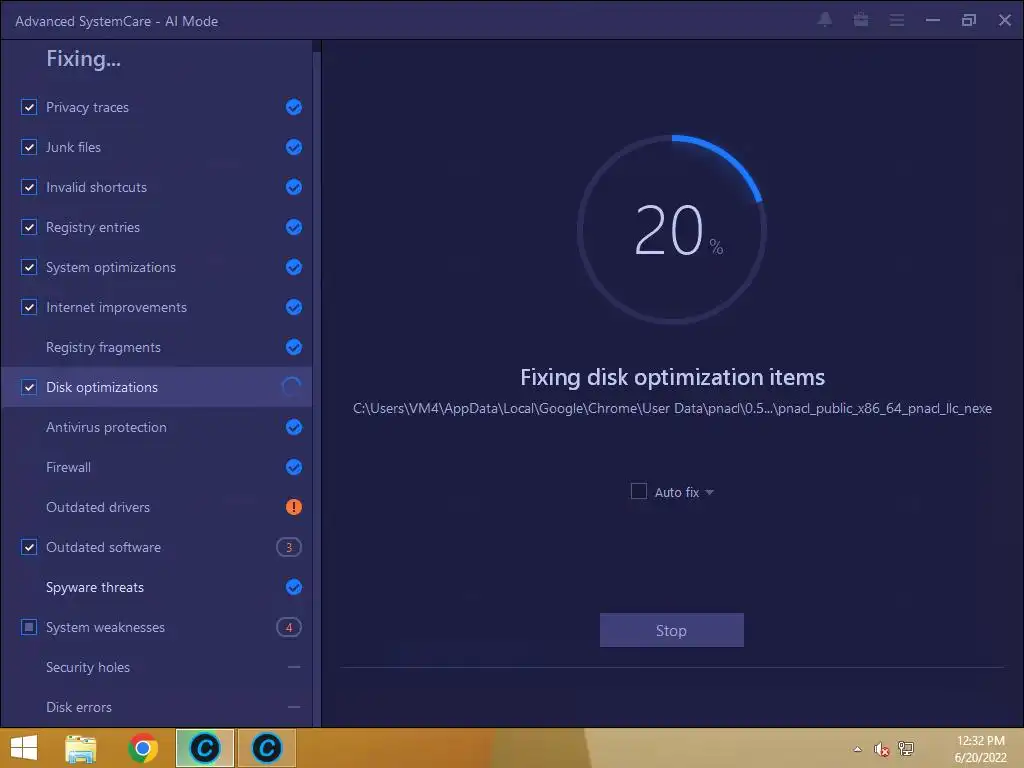The image size is (1024, 768).
Task: Click the Registry fragments completed checkmark icon
Action: [294, 347]
